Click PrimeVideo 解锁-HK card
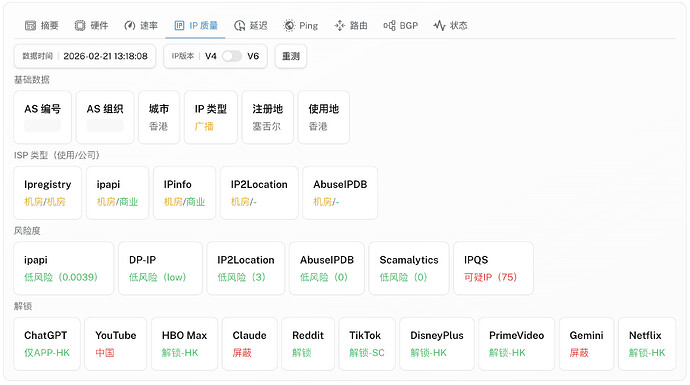This screenshot has width=690, height=385. (517, 344)
